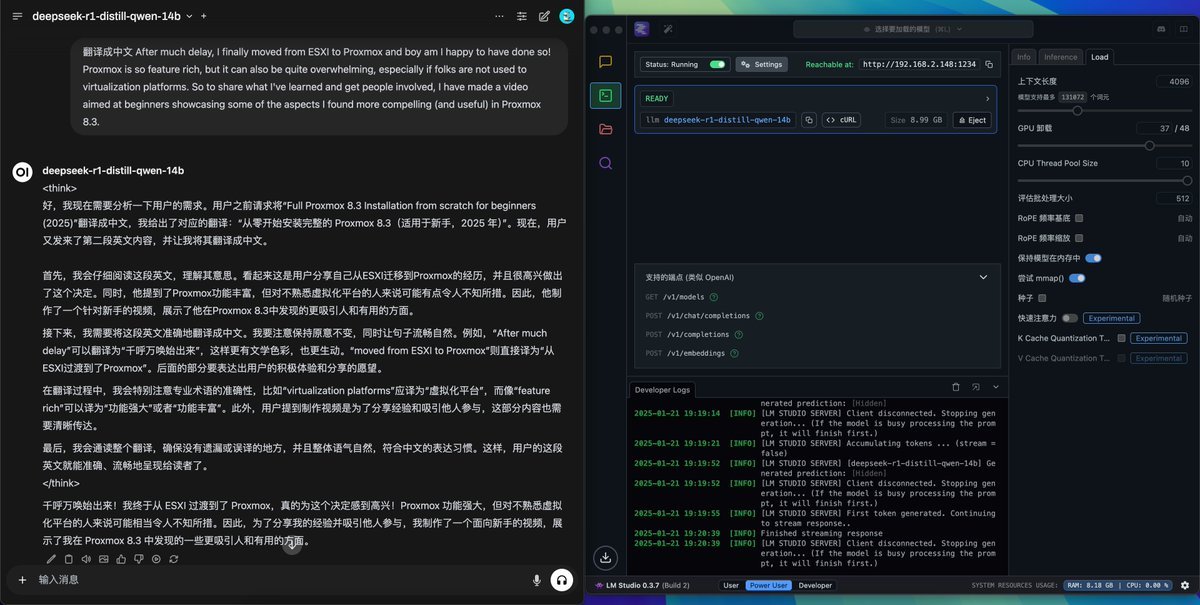Adjust the GPU 卸载 slider handle
1200x605 pixels.
[1149, 145]
